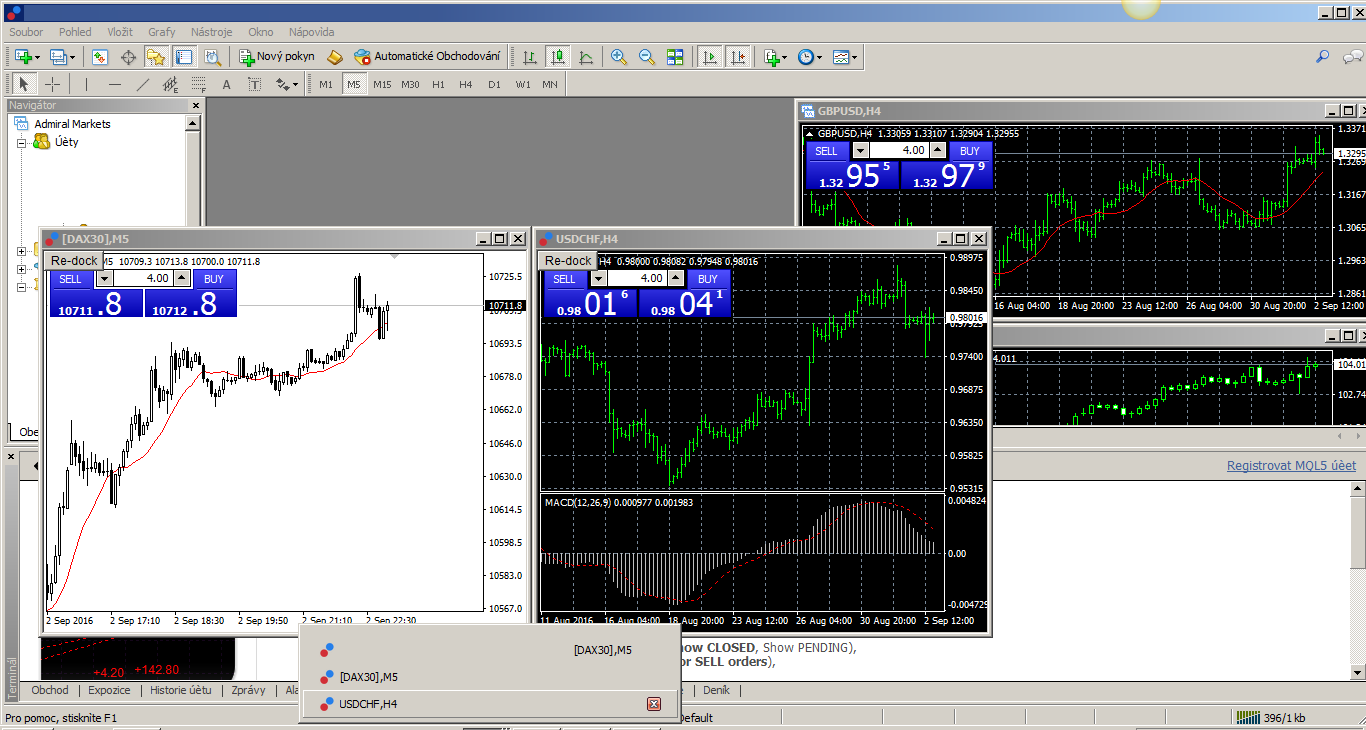1366x730 pixels.
Task: Switch to the Zprávy terminal tab
Action: [248, 690]
